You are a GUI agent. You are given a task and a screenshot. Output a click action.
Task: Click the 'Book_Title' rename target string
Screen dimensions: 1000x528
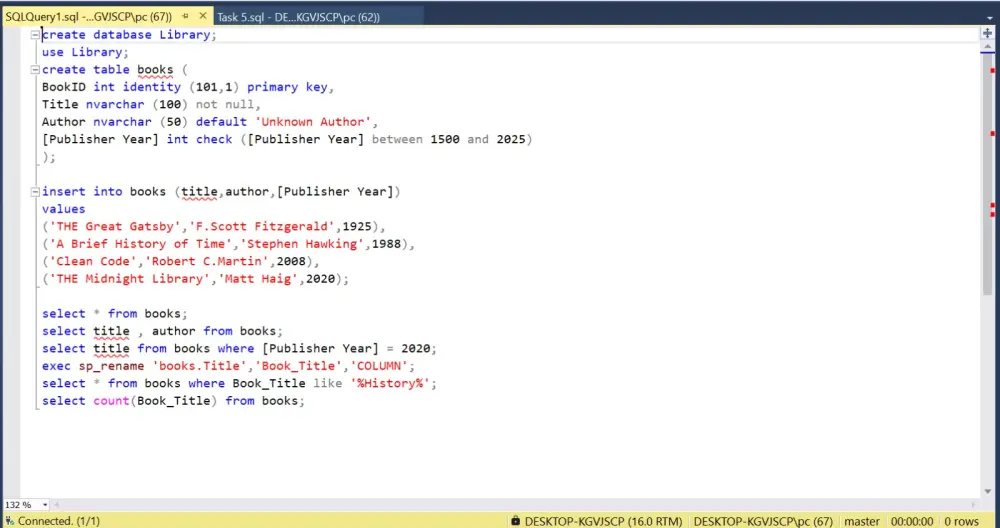[298, 366]
